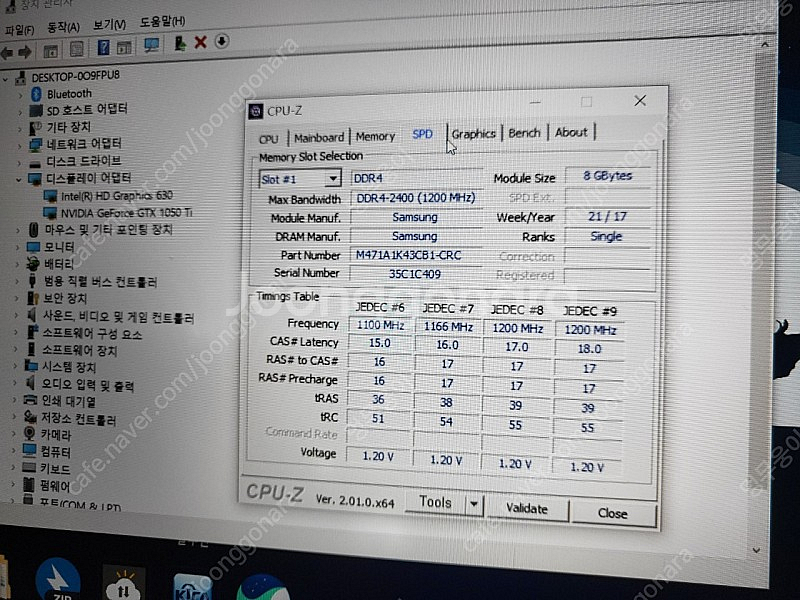Expand the 네트워크 어댑터 node
Image resolution: width=800 pixels, height=600 pixels.
click(20, 146)
